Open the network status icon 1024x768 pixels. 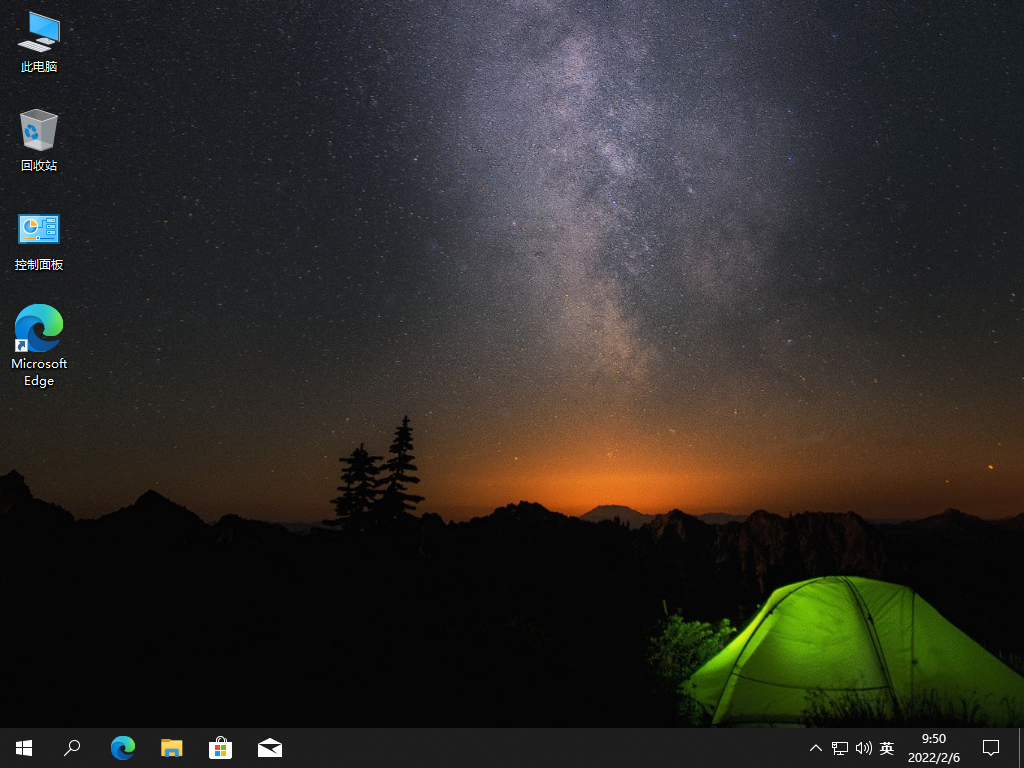tap(838, 747)
